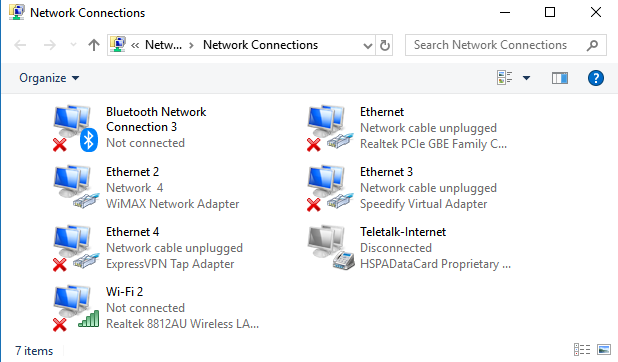Close the Network Connections window
The width and height of the screenshot is (618, 362).
point(596,12)
